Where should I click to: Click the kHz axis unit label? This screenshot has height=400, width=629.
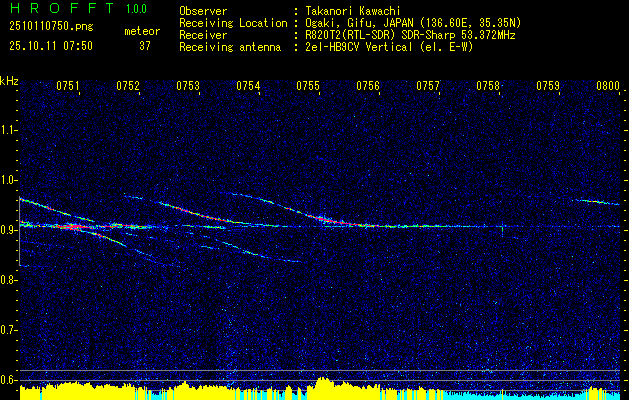click(x=9, y=81)
